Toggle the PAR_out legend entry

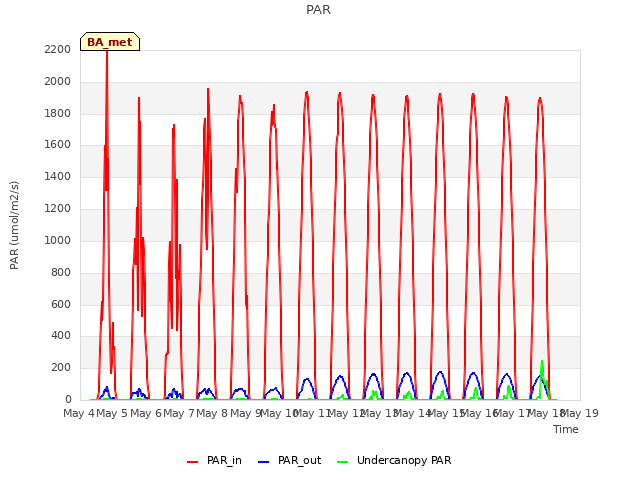[290, 460]
